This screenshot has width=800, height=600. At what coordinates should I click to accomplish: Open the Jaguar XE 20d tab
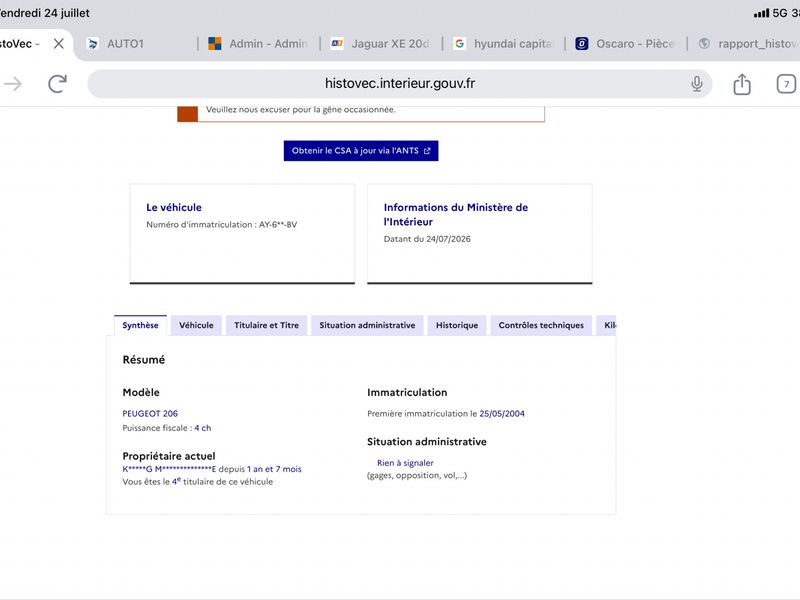[381, 44]
